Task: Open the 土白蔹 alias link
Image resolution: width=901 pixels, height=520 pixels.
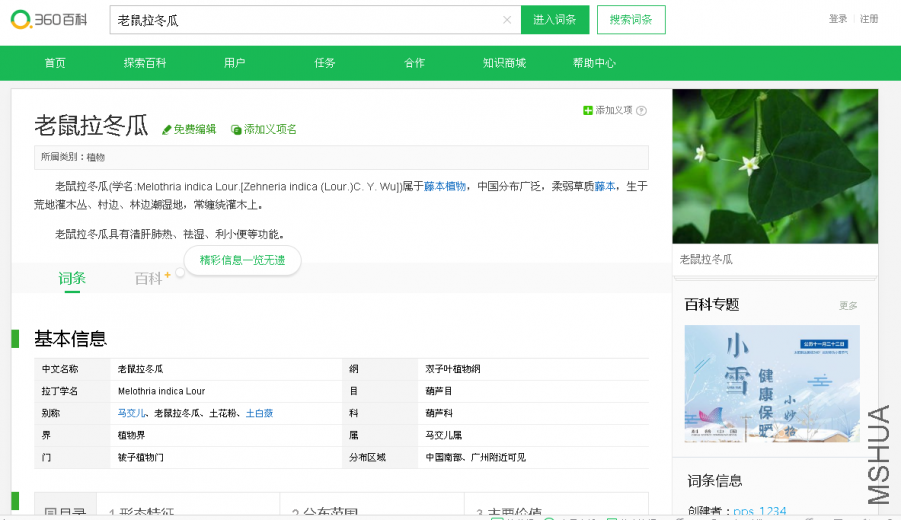Action: [259, 413]
